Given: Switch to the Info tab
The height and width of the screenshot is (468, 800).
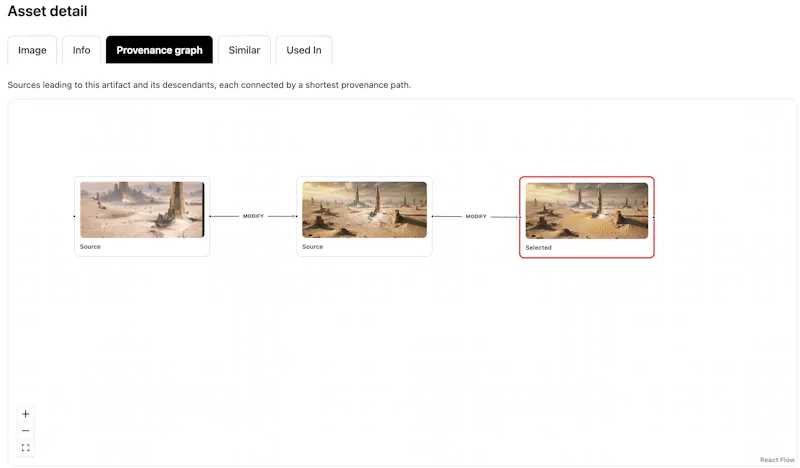Looking at the screenshot, I should point(82,50).
